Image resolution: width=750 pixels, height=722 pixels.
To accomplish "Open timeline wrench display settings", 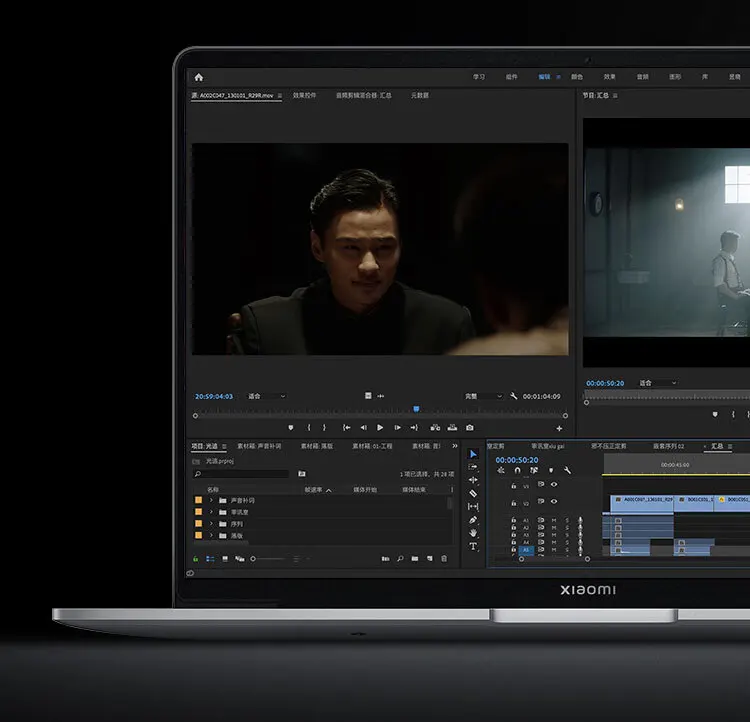I will point(567,470).
